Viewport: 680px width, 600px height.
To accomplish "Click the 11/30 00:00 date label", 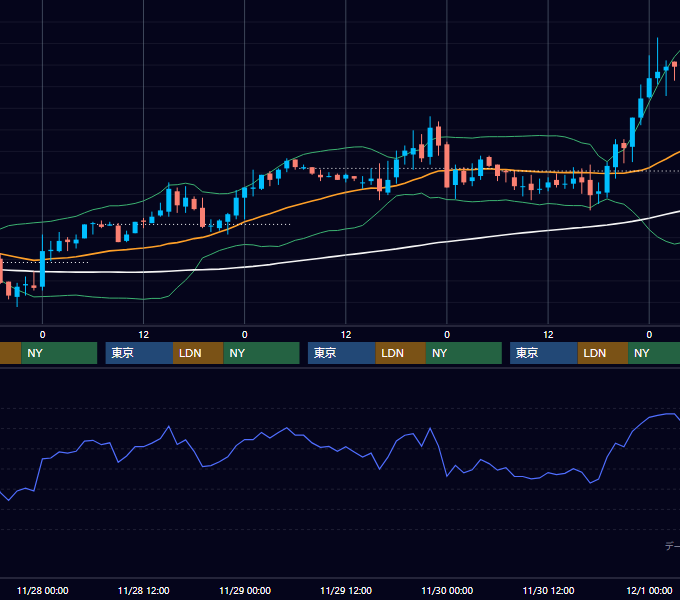I will [x=447, y=590].
